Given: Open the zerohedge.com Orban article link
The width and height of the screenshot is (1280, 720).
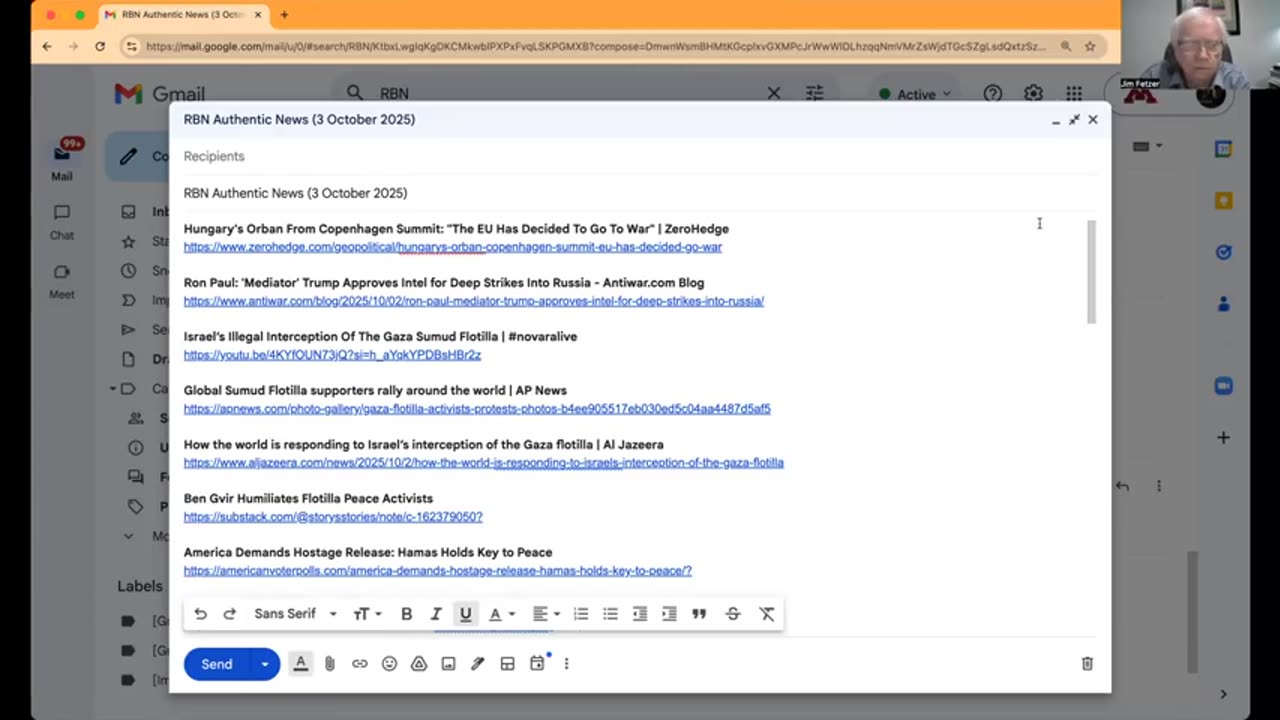Looking at the screenshot, I should pyautogui.click(x=453, y=247).
